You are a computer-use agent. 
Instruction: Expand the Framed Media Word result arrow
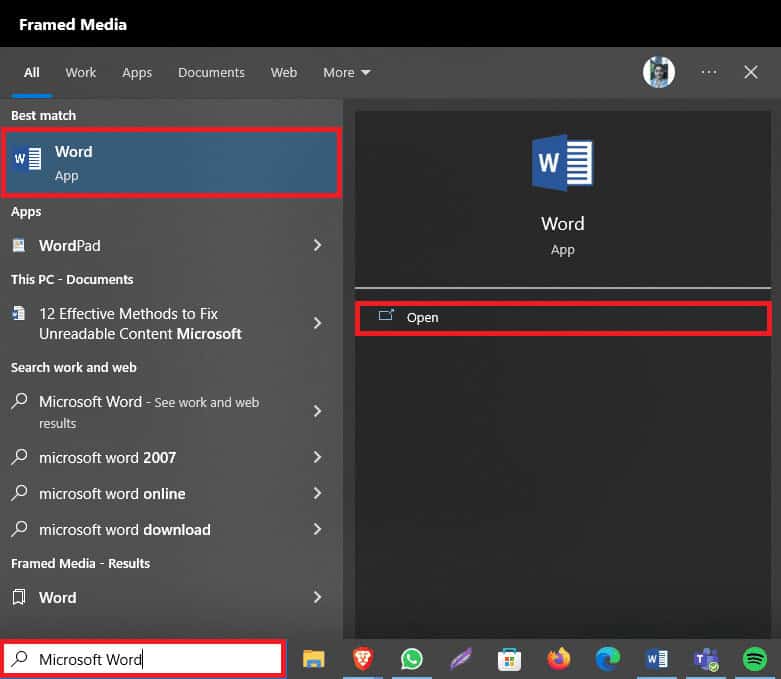[x=317, y=597]
